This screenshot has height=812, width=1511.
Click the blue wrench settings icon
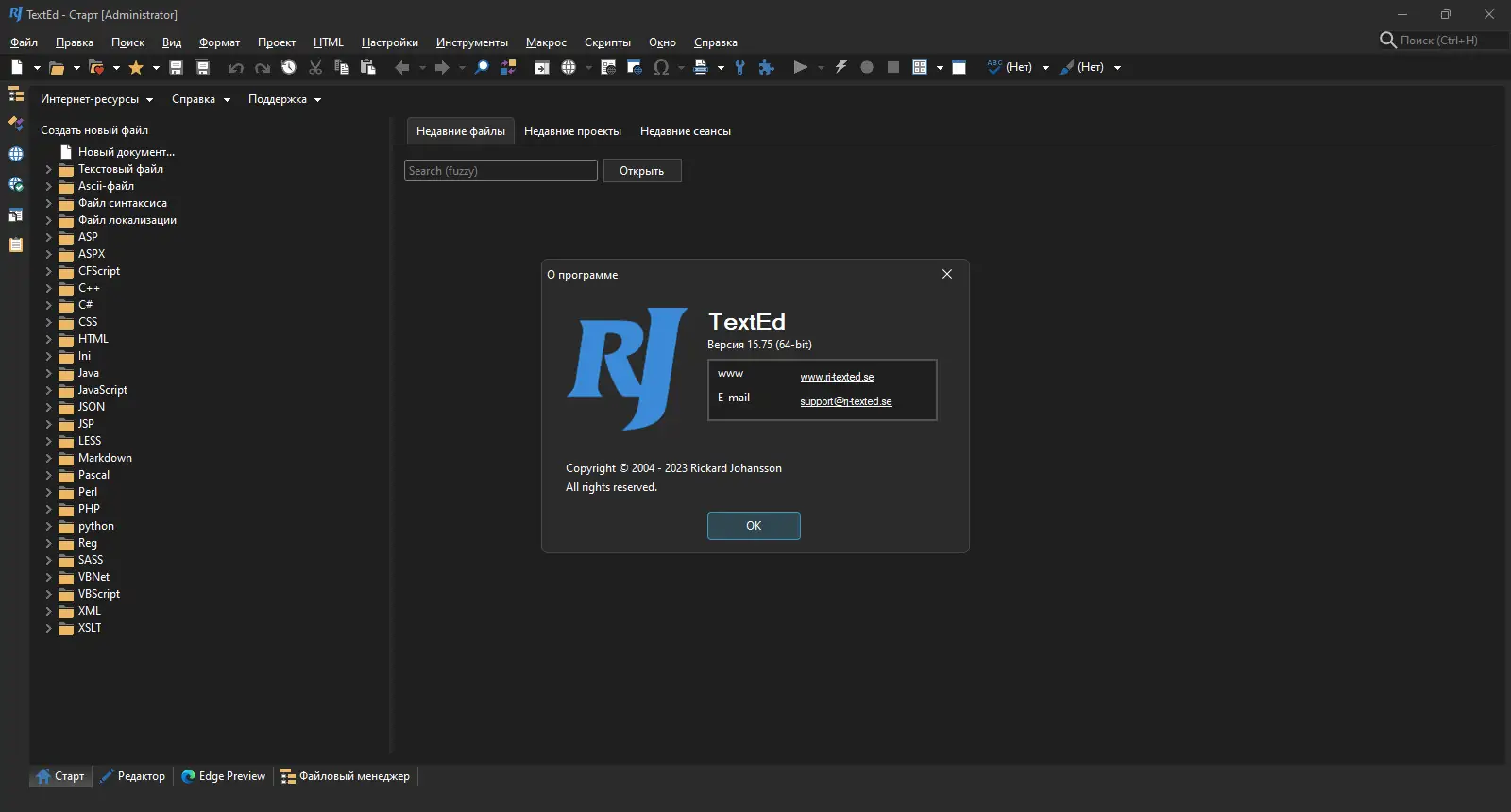(x=740, y=67)
